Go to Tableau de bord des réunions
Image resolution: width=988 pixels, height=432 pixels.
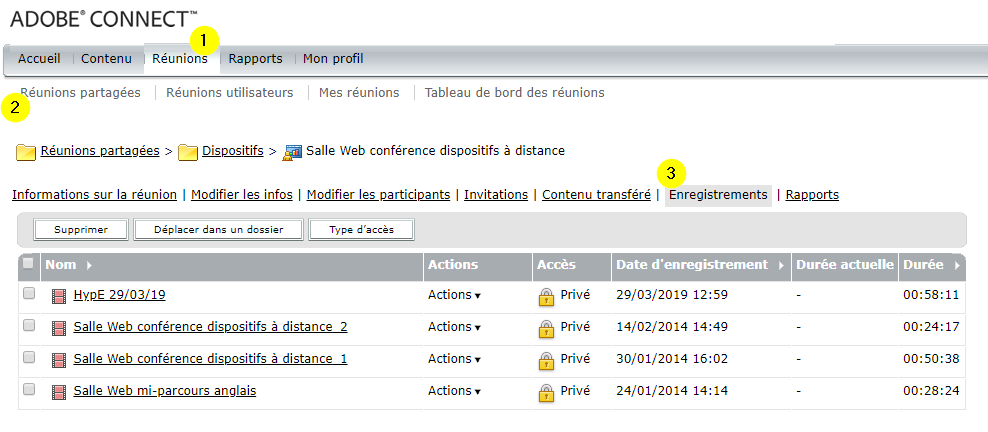coord(514,93)
